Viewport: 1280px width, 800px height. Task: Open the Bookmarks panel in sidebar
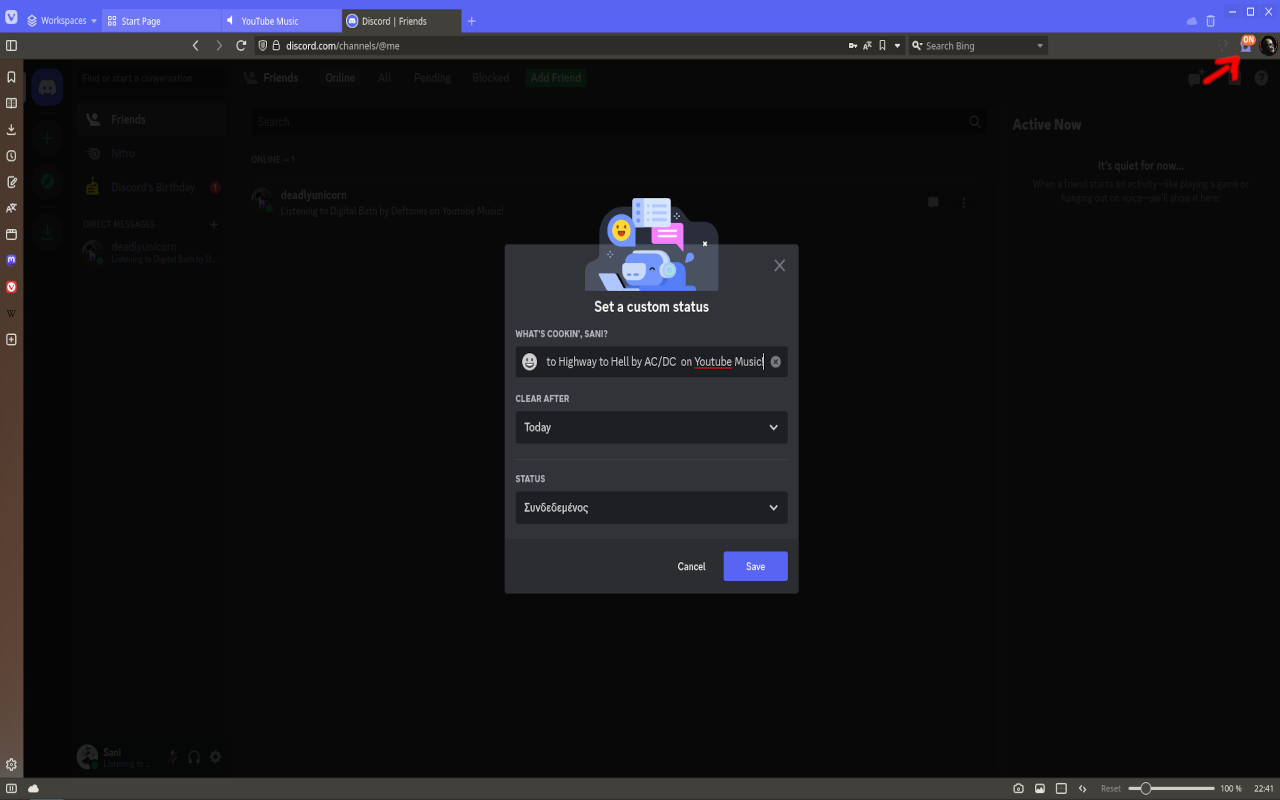pos(11,77)
